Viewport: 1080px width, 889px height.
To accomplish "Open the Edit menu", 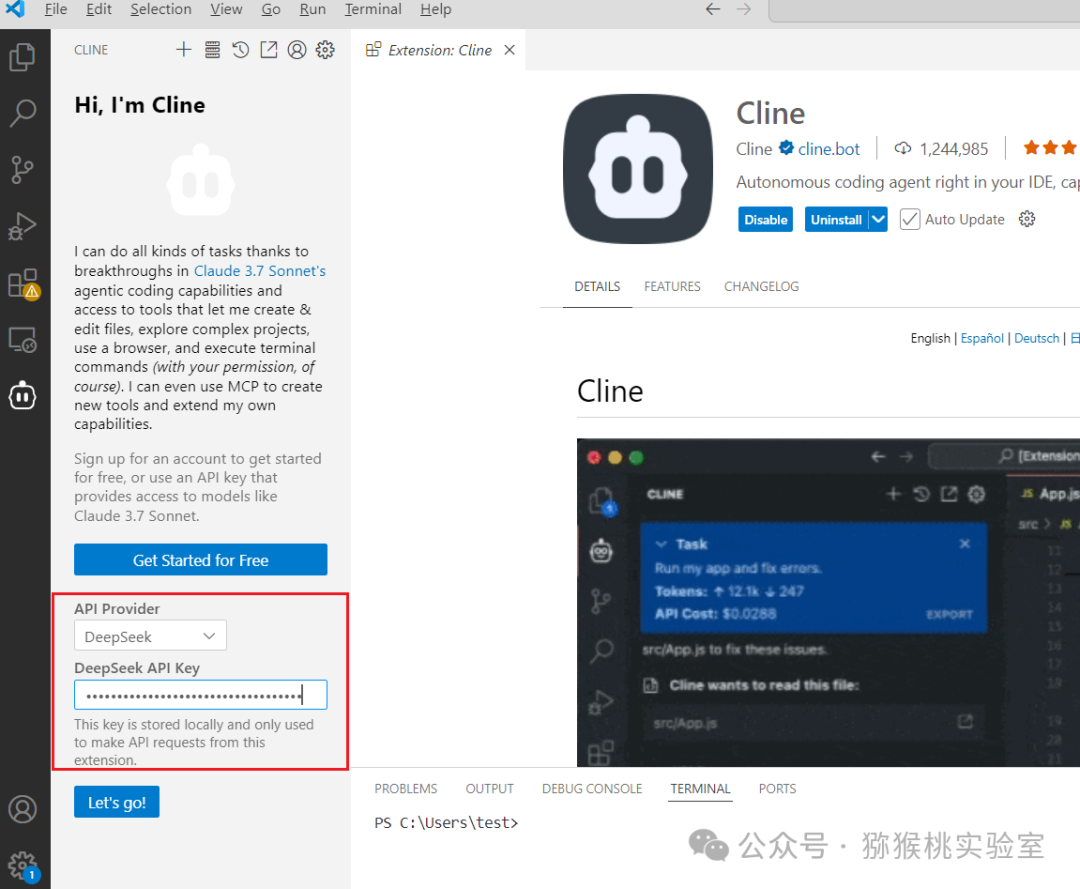I will click(x=98, y=9).
